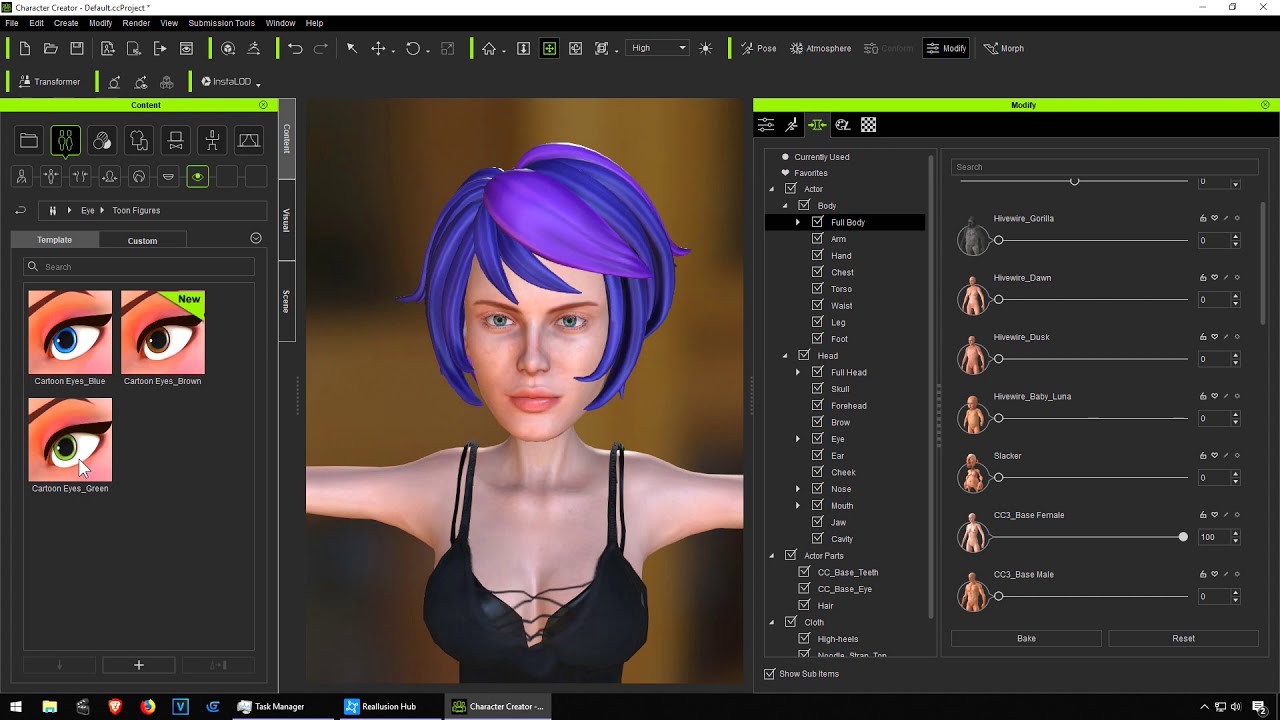Click the CC3_Base Female slider handle
Viewport: 1280px width, 720px height.
pyautogui.click(x=1183, y=537)
